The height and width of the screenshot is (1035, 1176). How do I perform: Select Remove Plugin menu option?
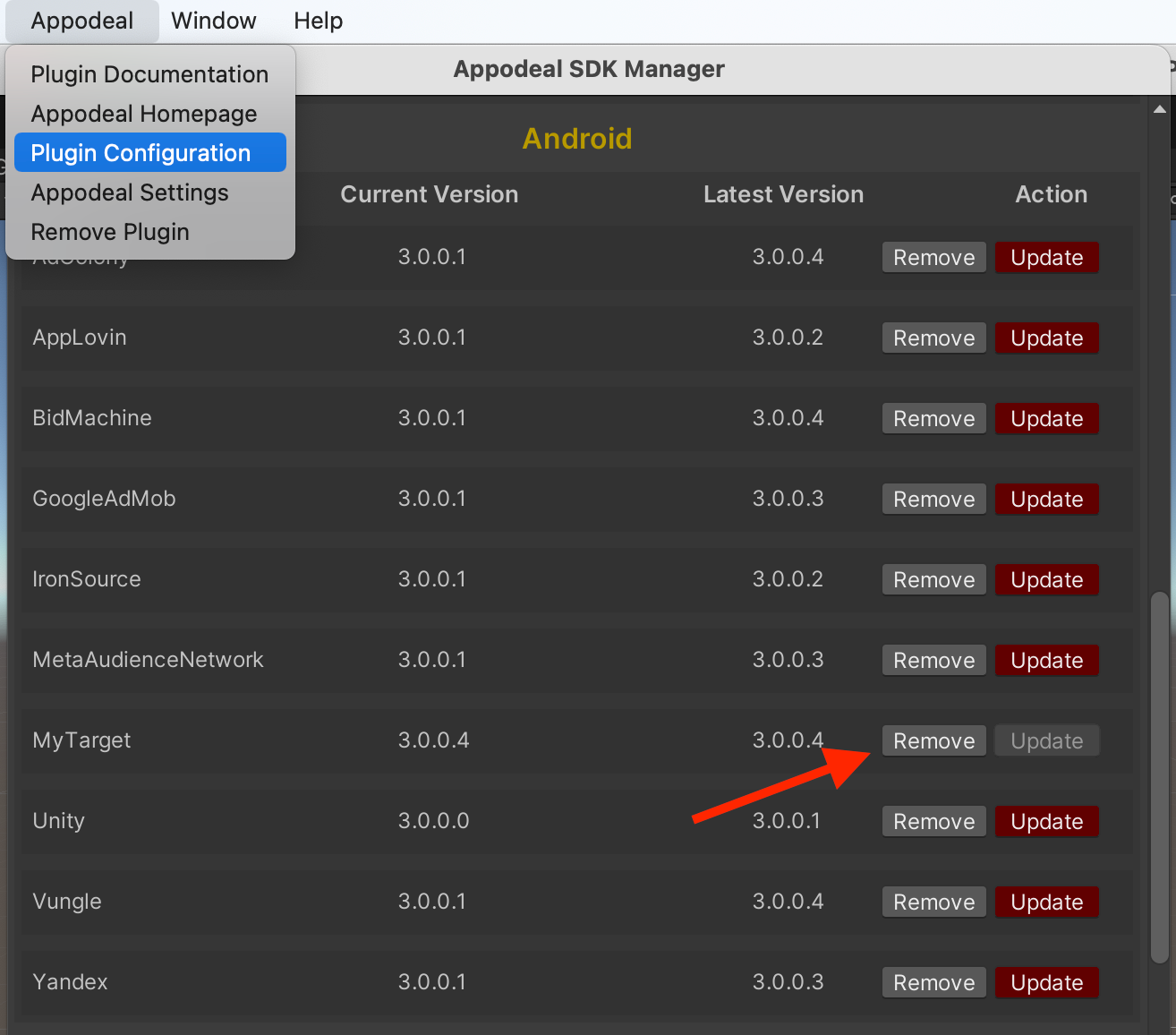pyautogui.click(x=110, y=232)
